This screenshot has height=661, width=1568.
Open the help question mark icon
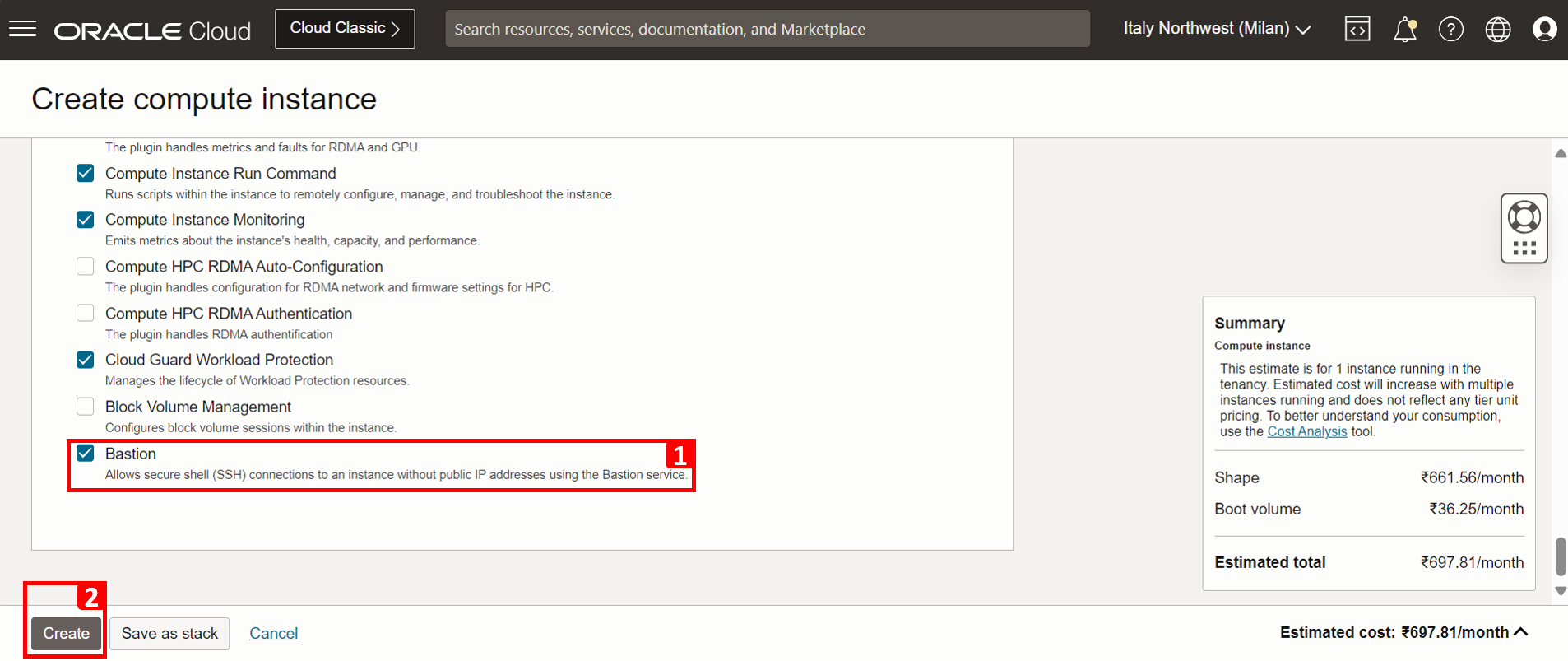click(x=1451, y=30)
